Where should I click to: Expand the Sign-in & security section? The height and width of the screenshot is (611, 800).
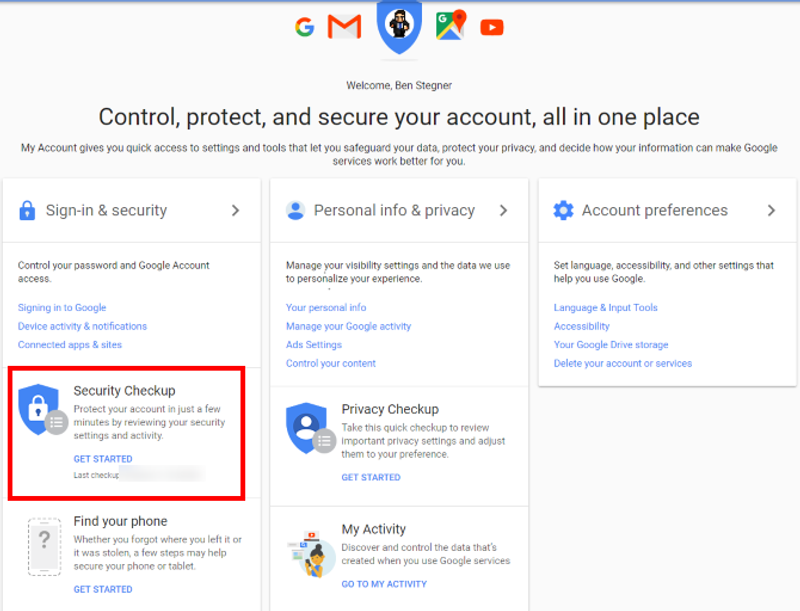[x=237, y=211]
